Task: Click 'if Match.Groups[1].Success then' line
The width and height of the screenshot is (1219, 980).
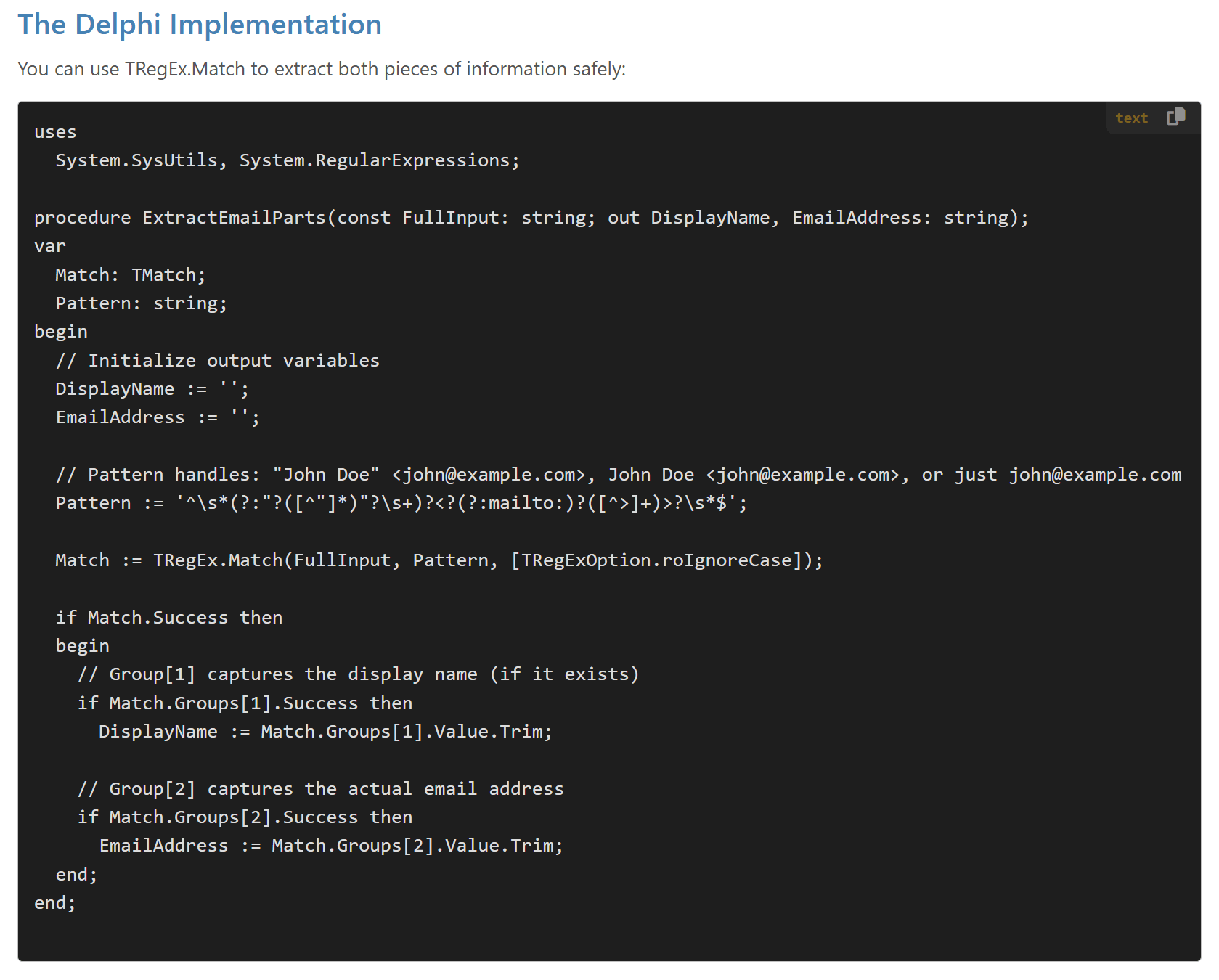Action: [245, 703]
